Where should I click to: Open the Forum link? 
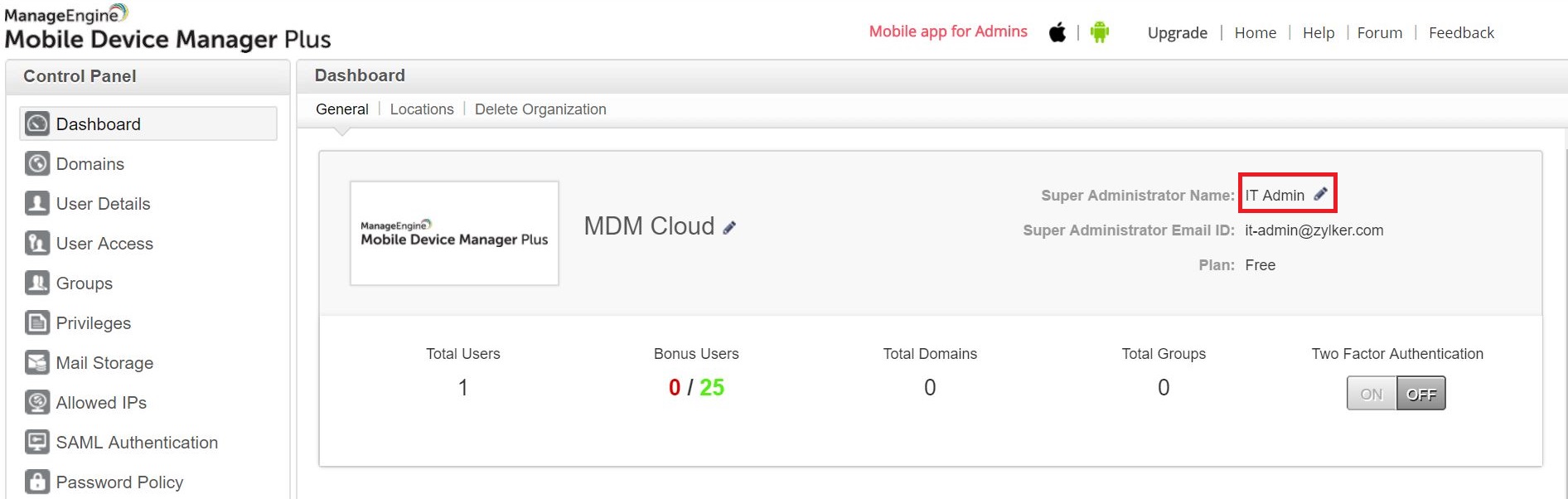pyautogui.click(x=1379, y=33)
